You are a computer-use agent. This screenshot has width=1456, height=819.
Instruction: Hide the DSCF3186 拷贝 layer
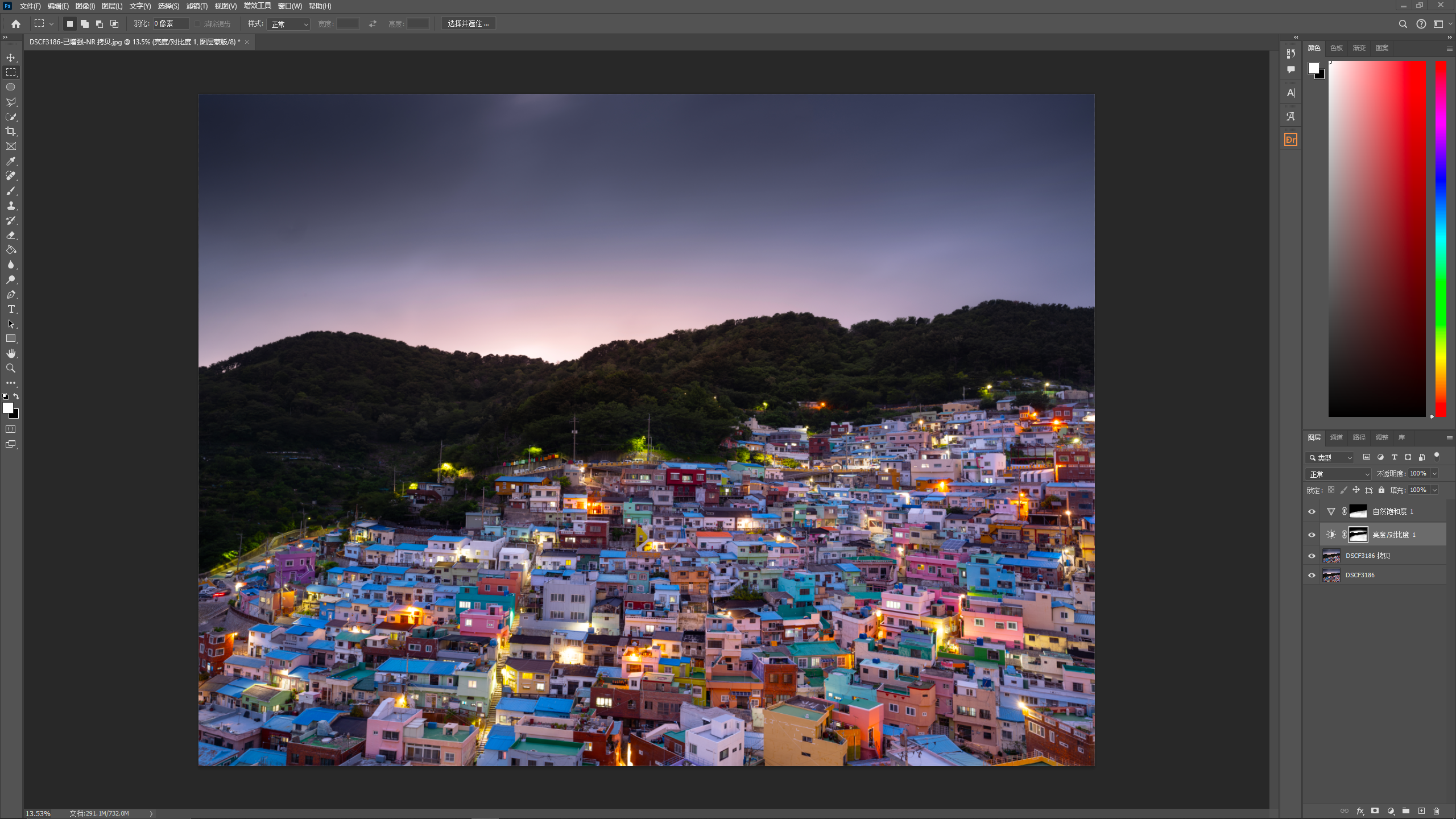1312,556
